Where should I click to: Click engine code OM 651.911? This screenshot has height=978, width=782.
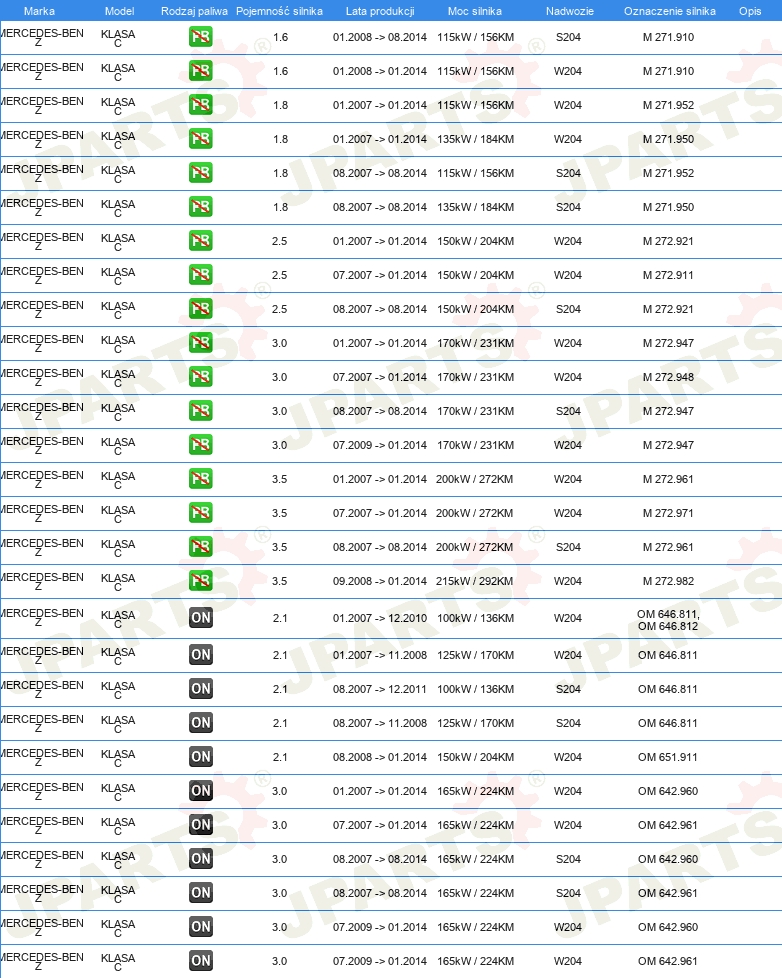(668, 757)
